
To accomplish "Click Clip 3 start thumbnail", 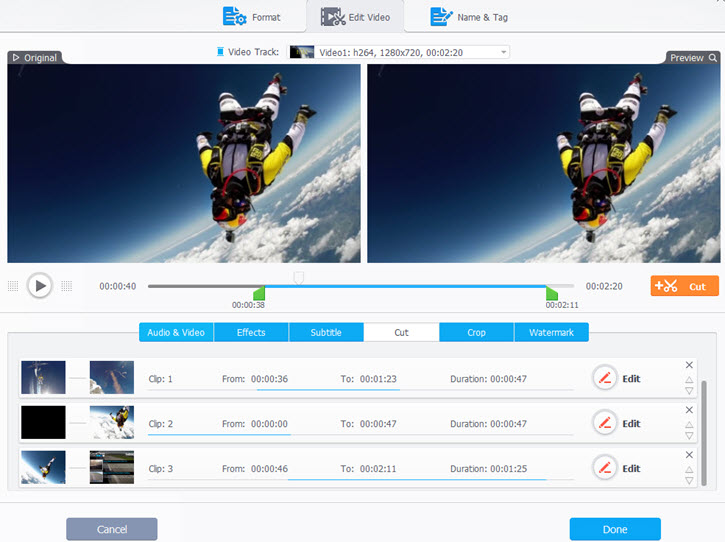I will [x=43, y=467].
